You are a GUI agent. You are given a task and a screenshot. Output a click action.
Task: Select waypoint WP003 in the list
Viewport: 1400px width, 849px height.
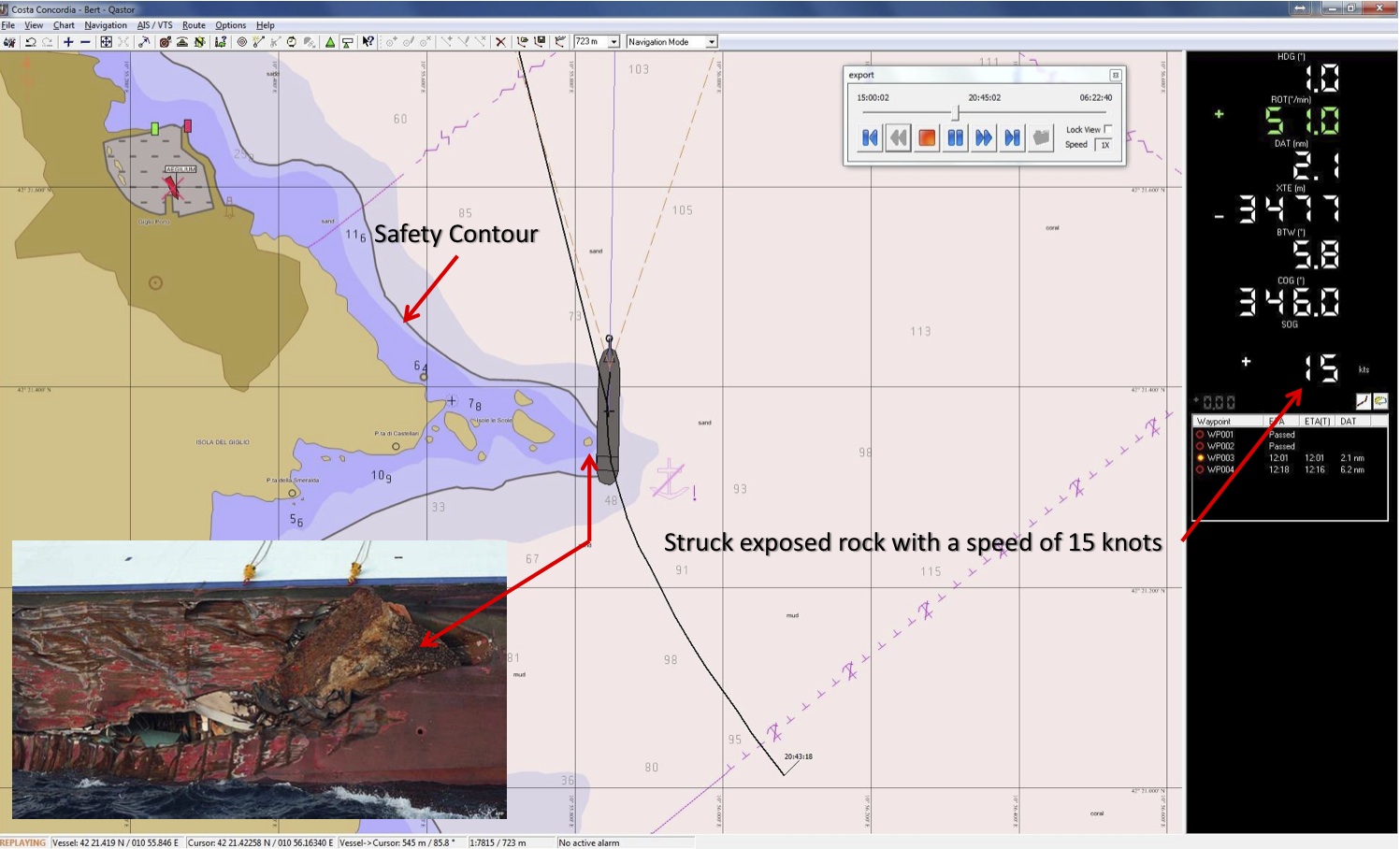pyautogui.click(x=1220, y=458)
